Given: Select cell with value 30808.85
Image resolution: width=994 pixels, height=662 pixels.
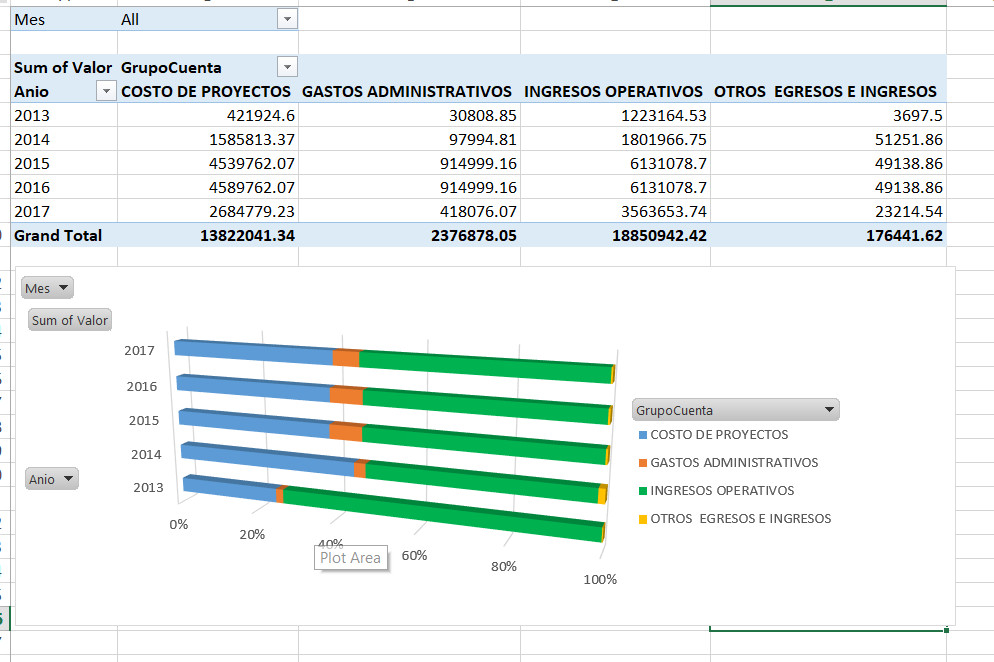Looking at the screenshot, I should click(x=410, y=115).
